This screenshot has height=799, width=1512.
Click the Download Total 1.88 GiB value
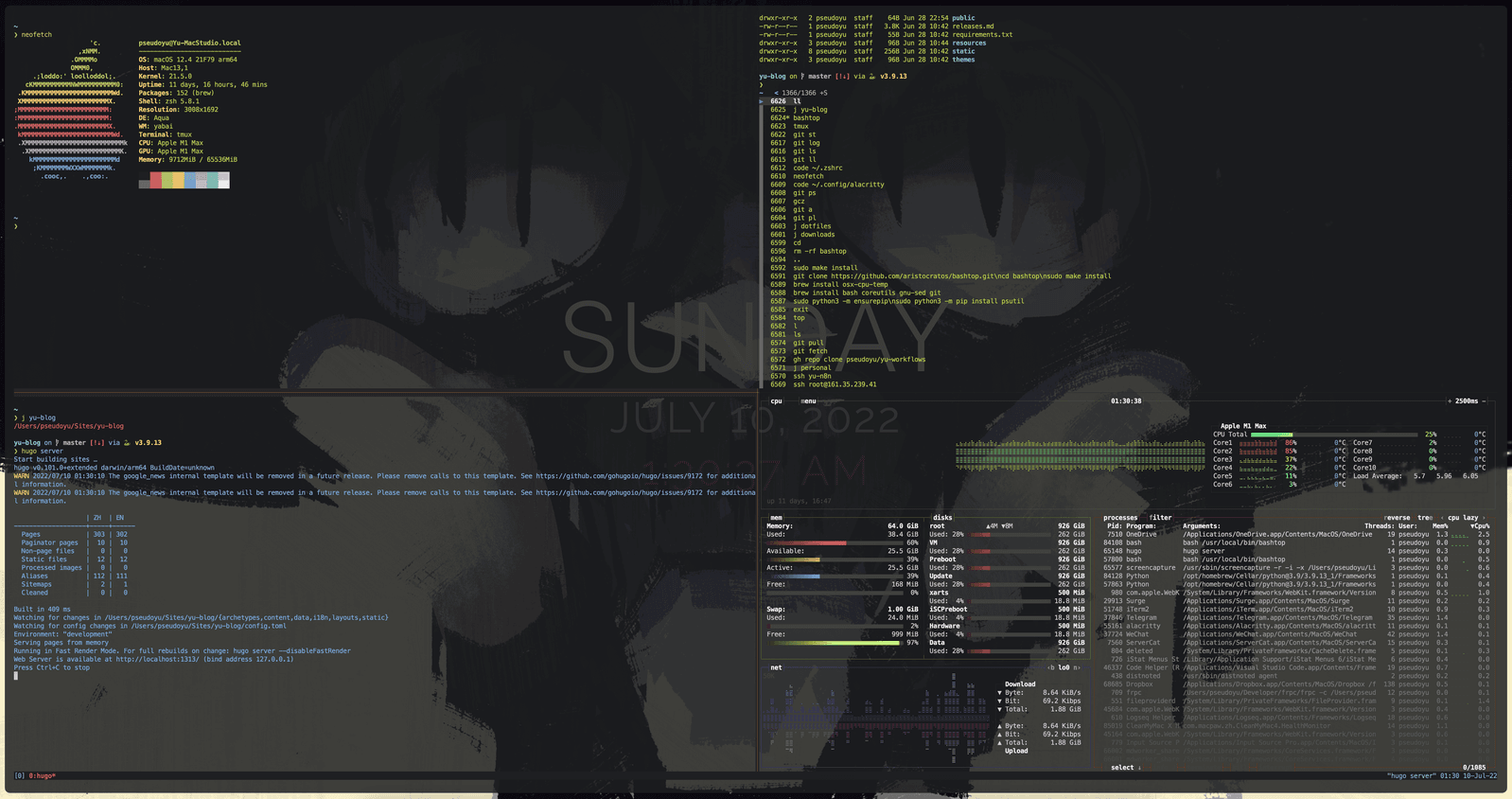1065,709
